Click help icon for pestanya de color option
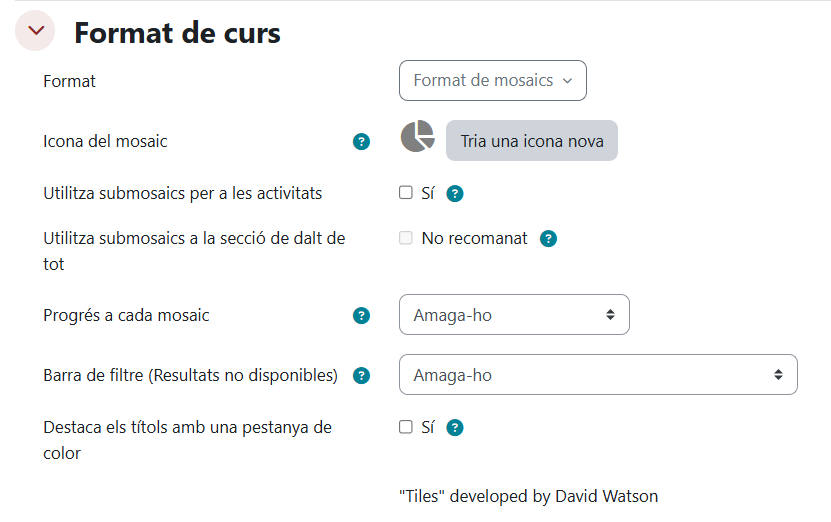The image size is (831, 522). pos(455,428)
